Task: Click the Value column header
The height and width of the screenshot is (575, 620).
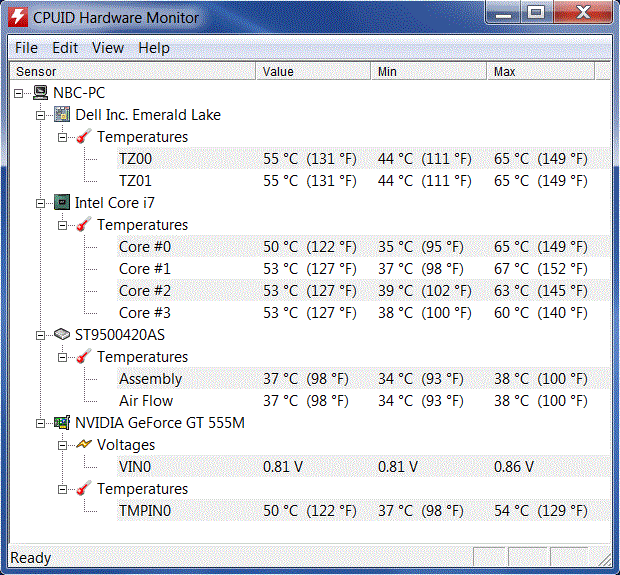Action: click(x=313, y=71)
